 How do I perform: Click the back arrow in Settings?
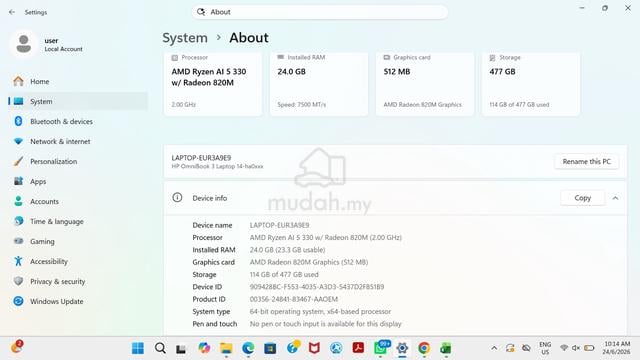click(12, 12)
